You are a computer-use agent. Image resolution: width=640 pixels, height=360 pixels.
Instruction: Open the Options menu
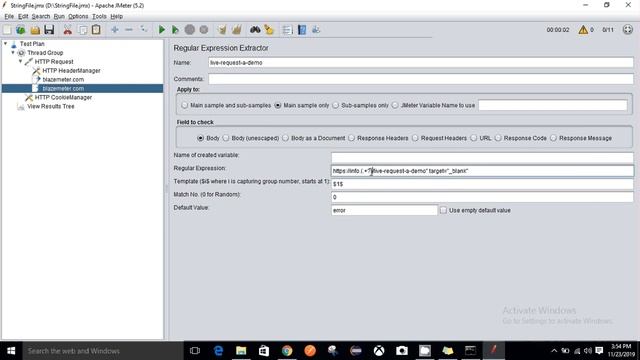tap(78, 16)
